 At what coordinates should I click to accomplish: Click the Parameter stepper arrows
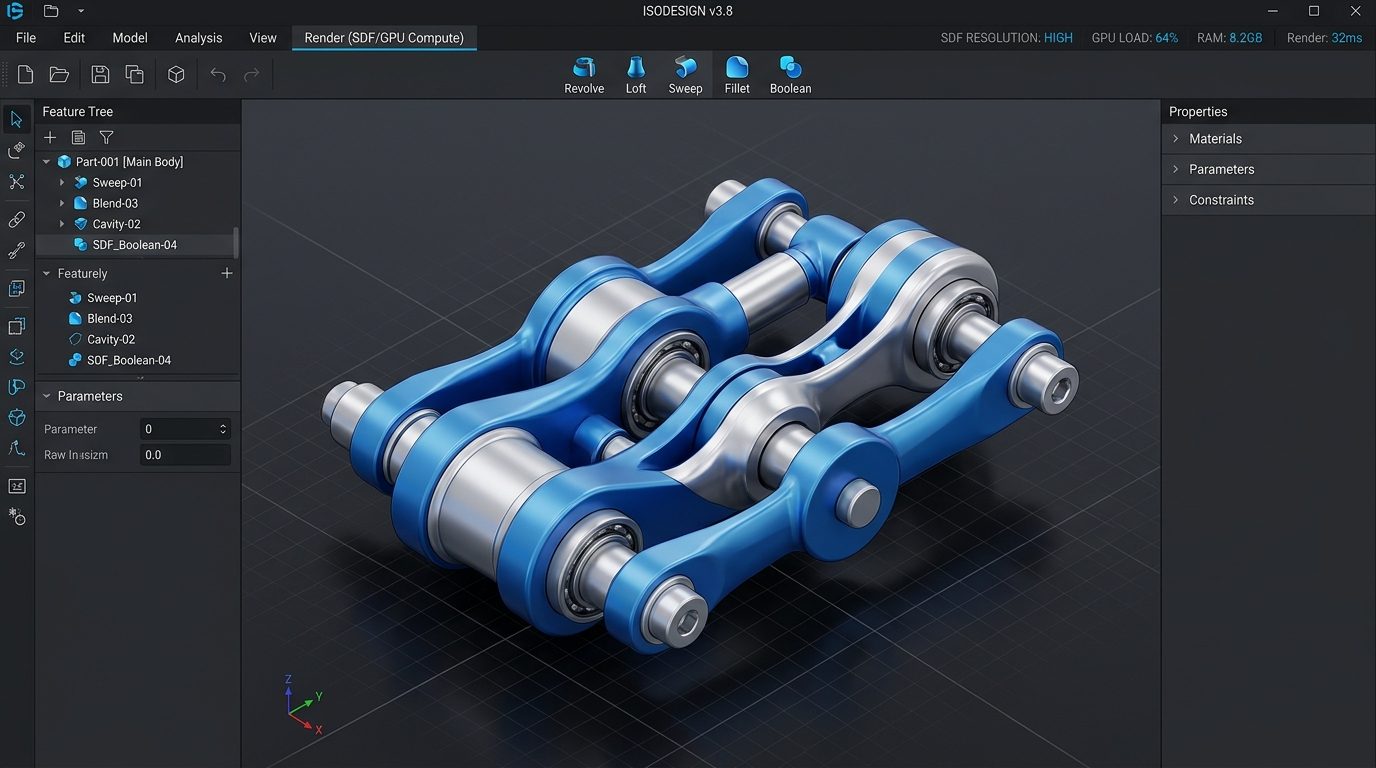click(x=223, y=429)
